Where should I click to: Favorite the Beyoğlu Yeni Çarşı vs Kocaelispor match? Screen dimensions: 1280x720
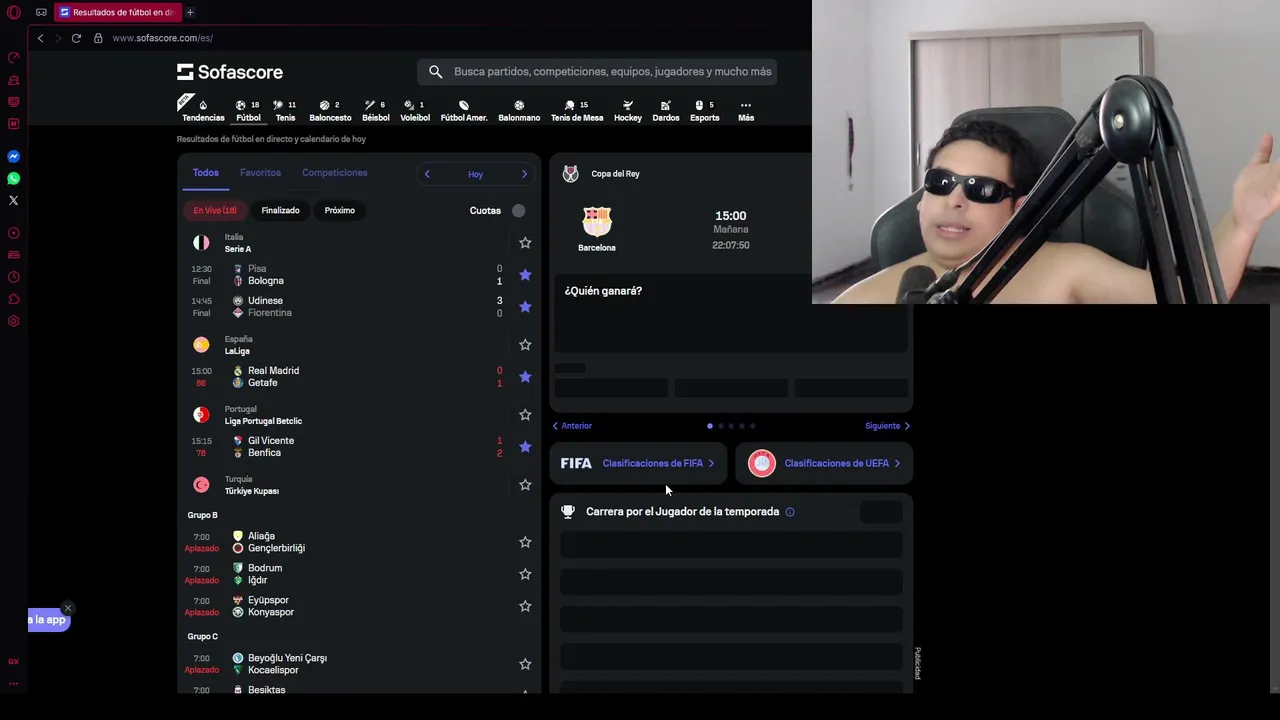[x=525, y=664]
